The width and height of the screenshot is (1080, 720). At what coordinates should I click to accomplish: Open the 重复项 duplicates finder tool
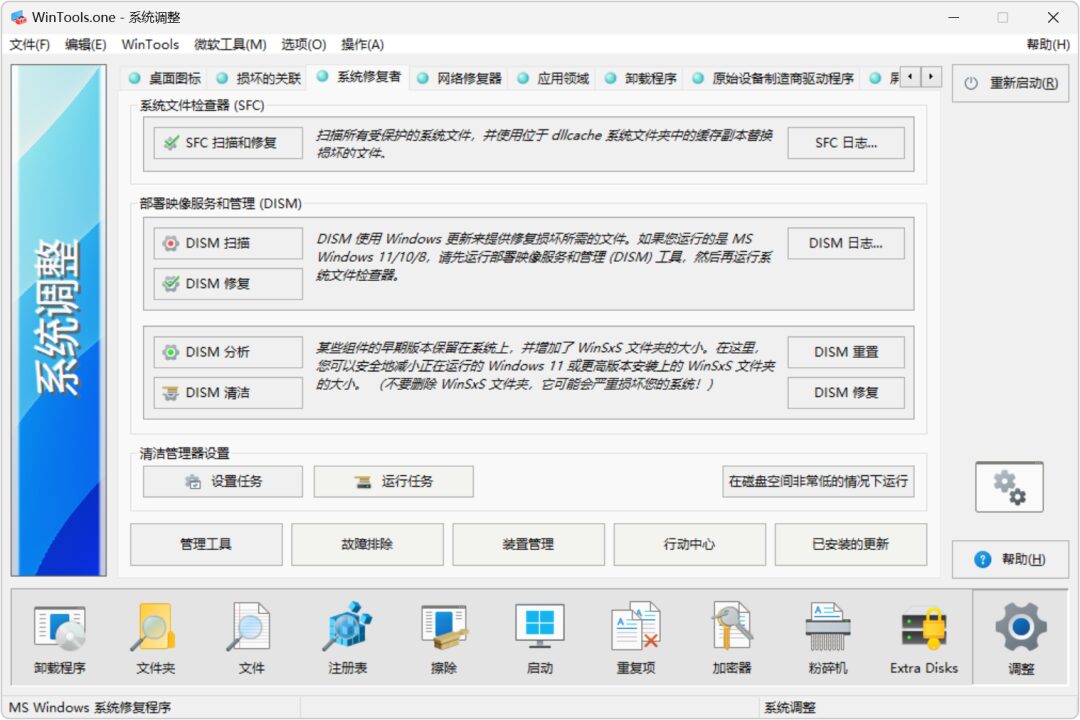[636, 638]
